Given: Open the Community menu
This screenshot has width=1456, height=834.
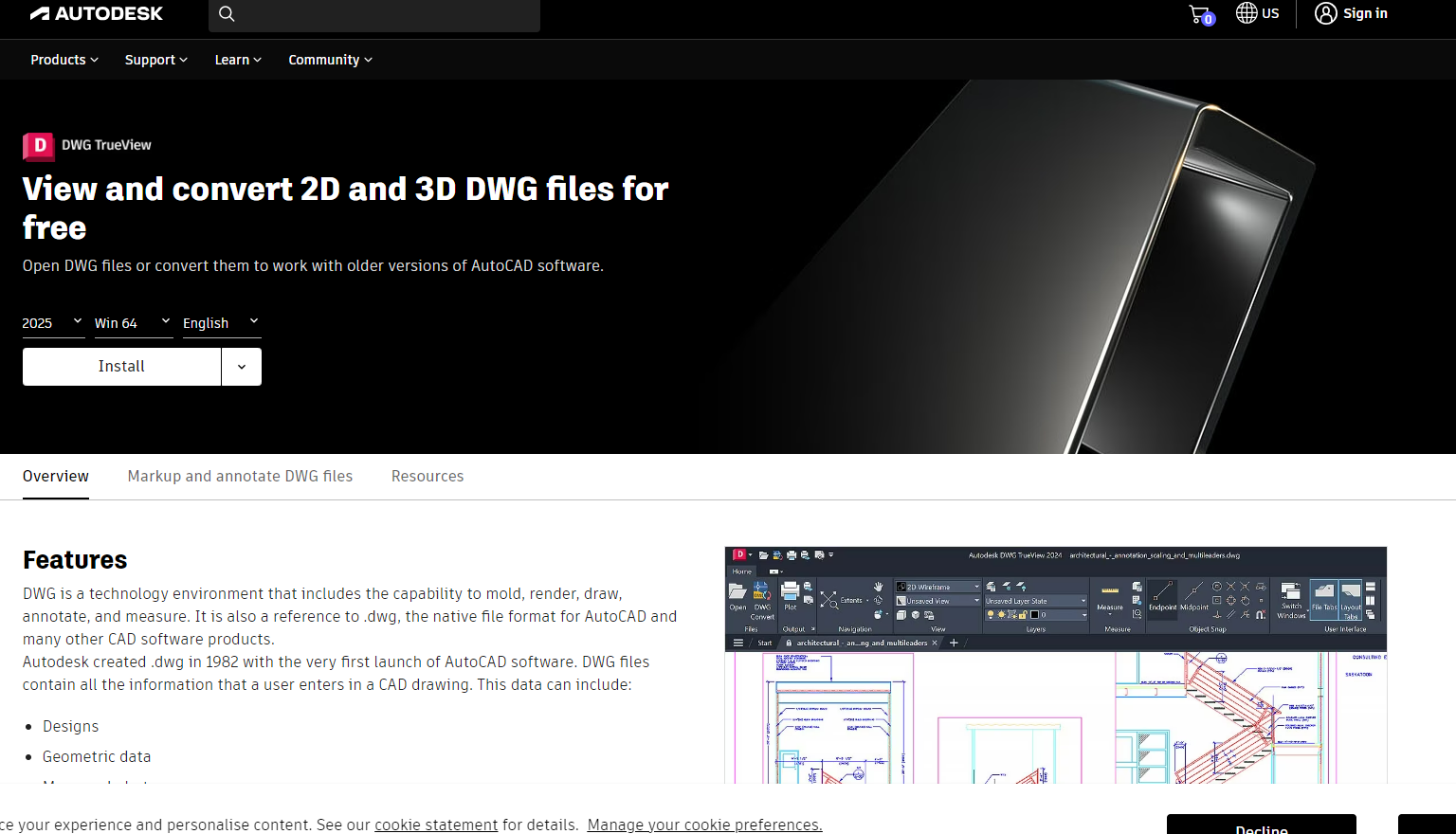Looking at the screenshot, I should pyautogui.click(x=331, y=60).
